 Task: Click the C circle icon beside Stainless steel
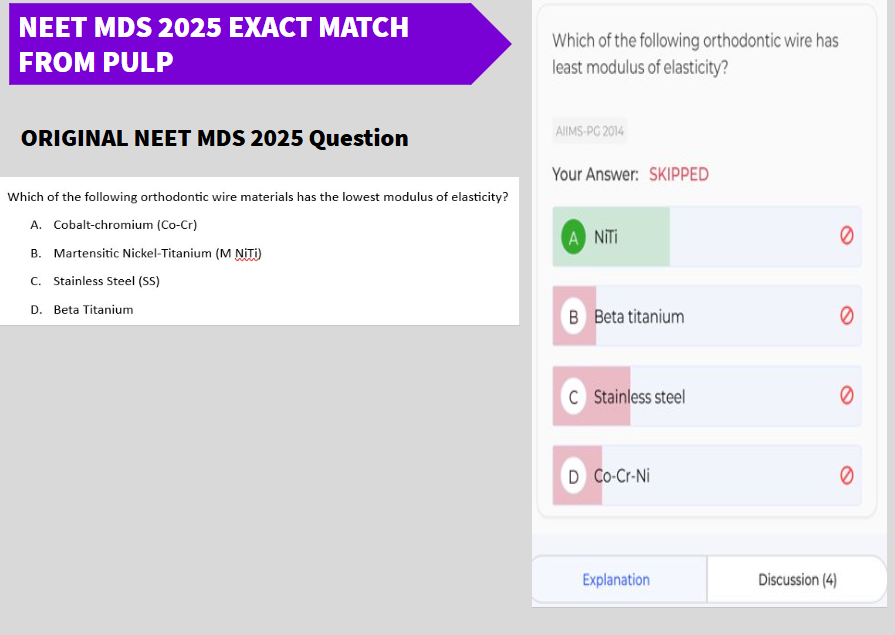point(573,396)
